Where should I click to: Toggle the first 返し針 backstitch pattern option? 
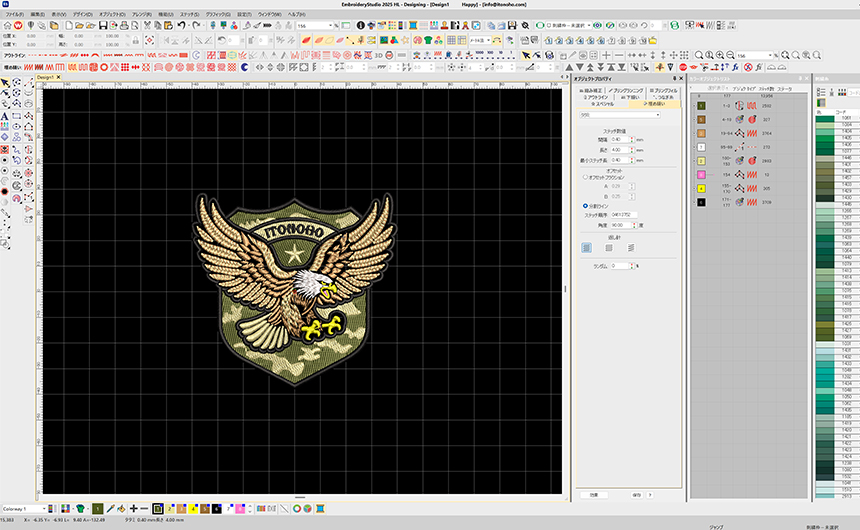click(x=587, y=247)
